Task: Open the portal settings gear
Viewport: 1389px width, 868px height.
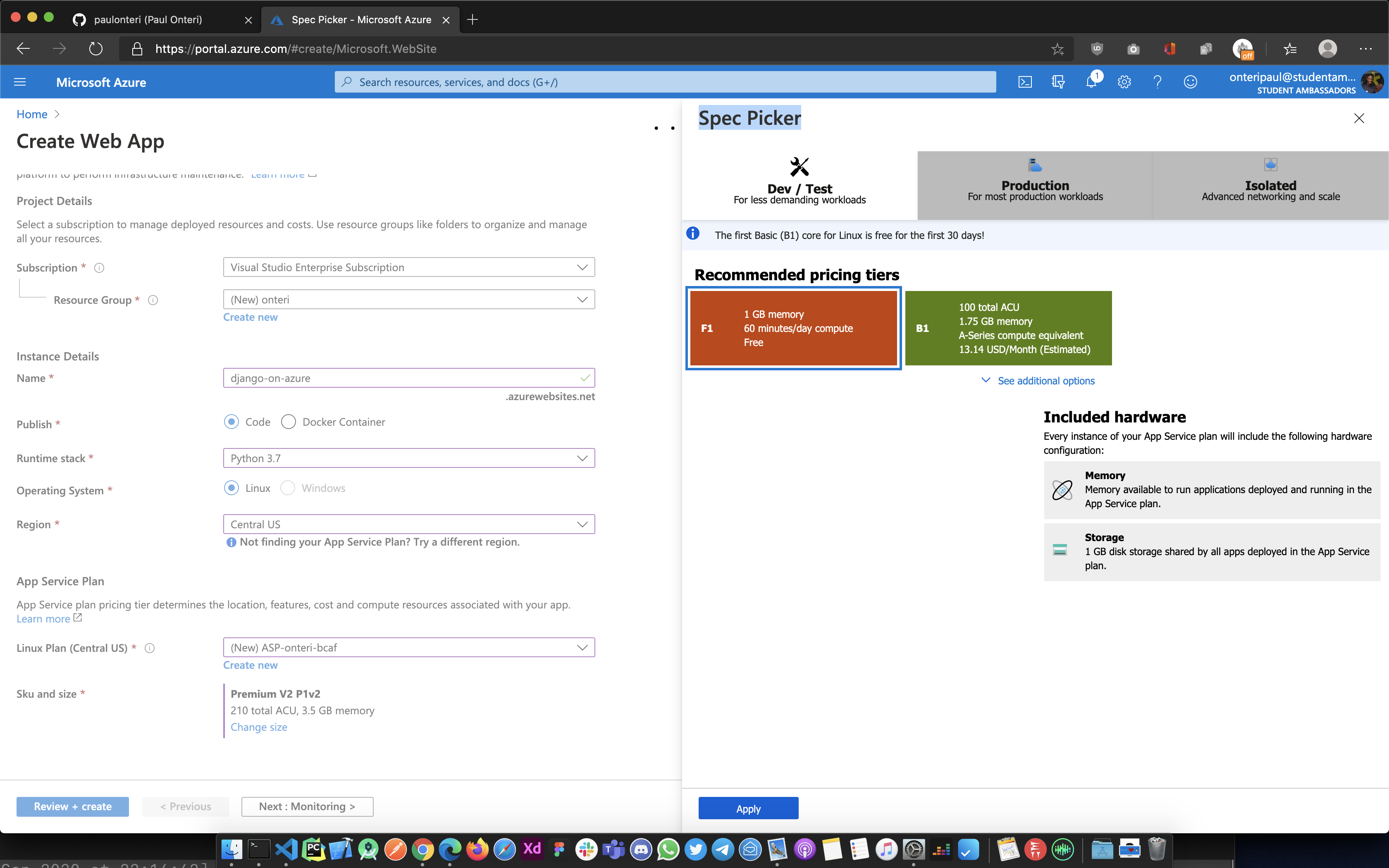Action: [x=1124, y=81]
